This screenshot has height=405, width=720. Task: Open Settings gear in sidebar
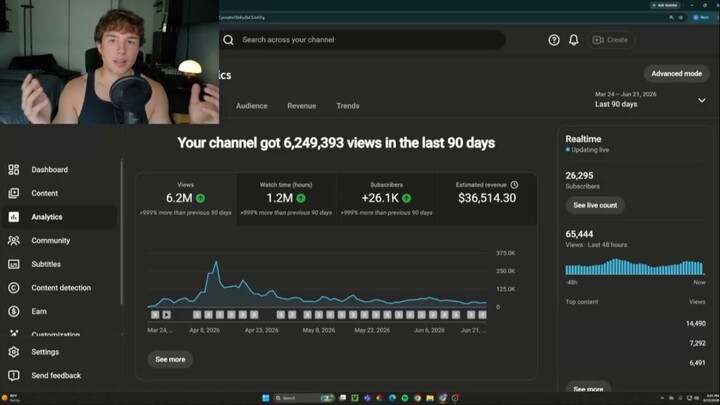click(14, 352)
